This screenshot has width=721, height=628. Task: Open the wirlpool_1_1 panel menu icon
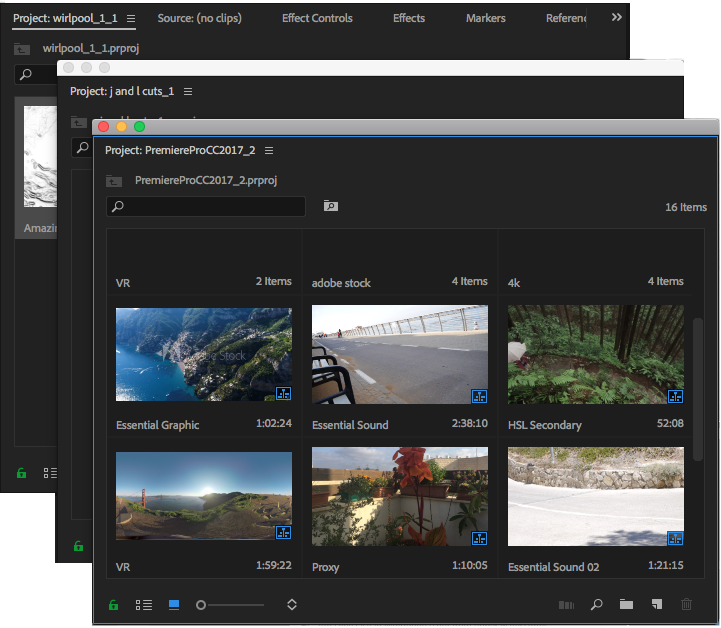coord(131,18)
